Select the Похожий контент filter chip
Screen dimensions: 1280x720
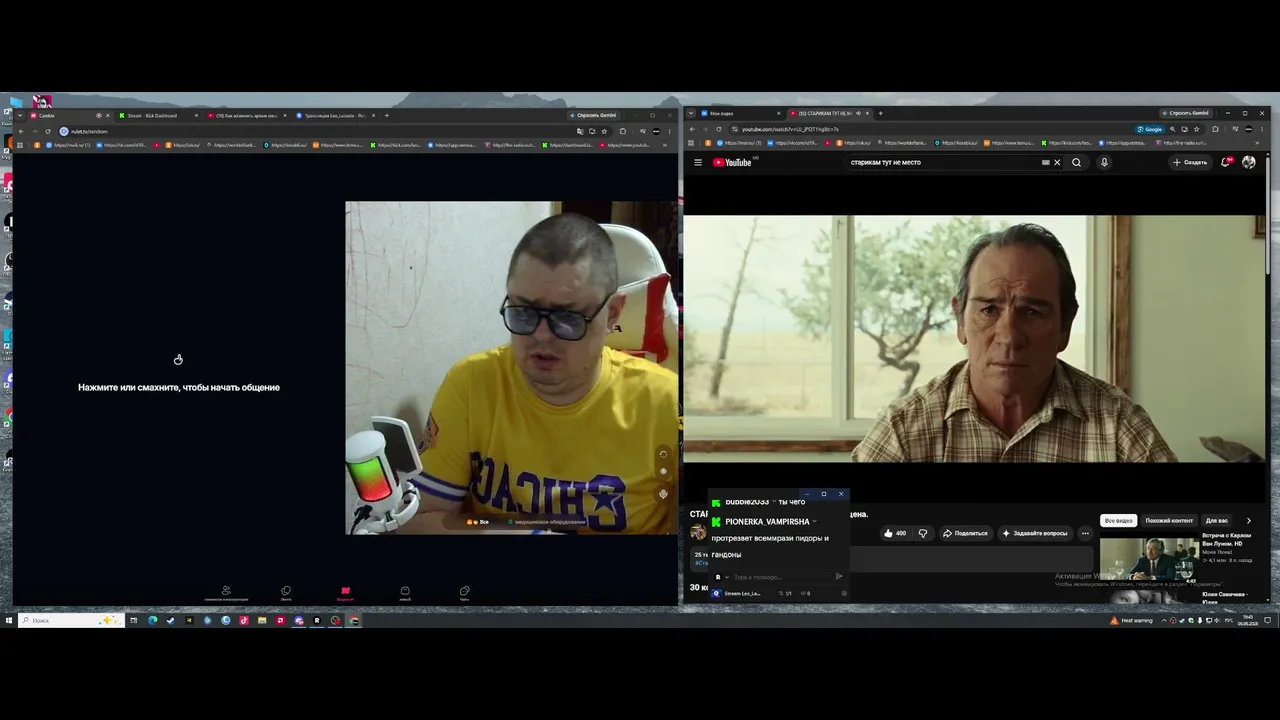click(x=1169, y=521)
